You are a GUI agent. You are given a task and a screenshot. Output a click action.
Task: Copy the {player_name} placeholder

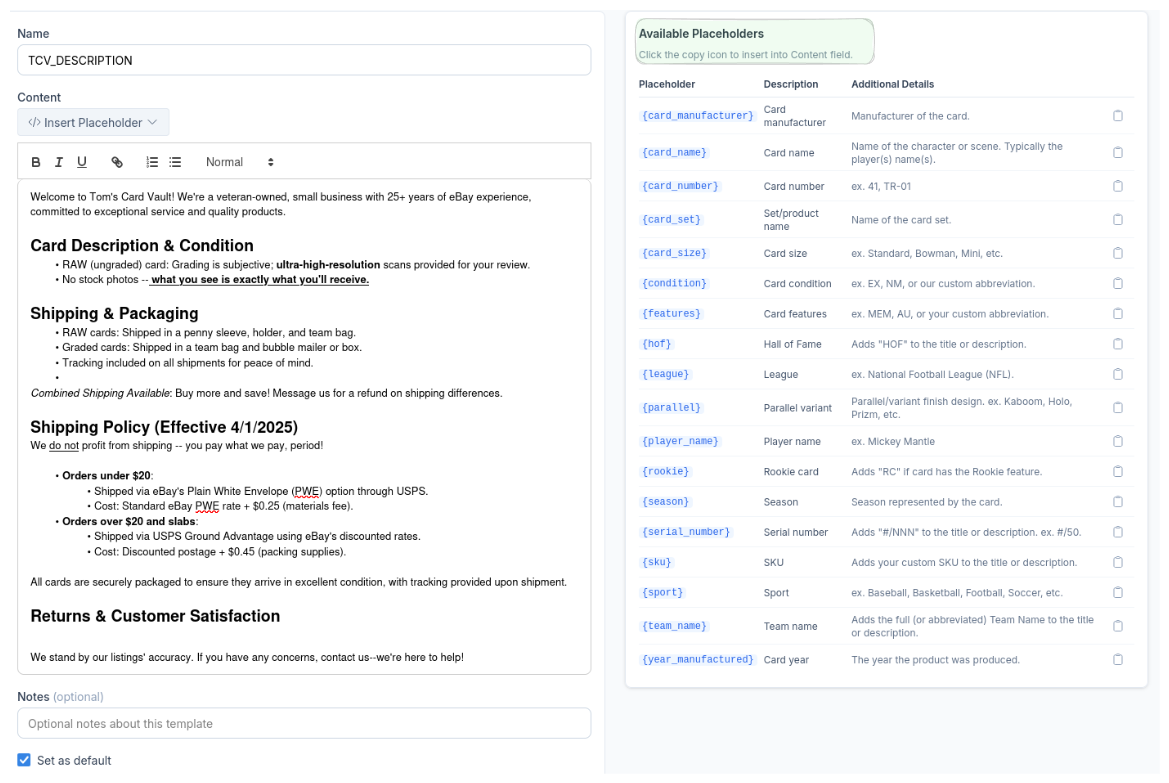(1118, 440)
